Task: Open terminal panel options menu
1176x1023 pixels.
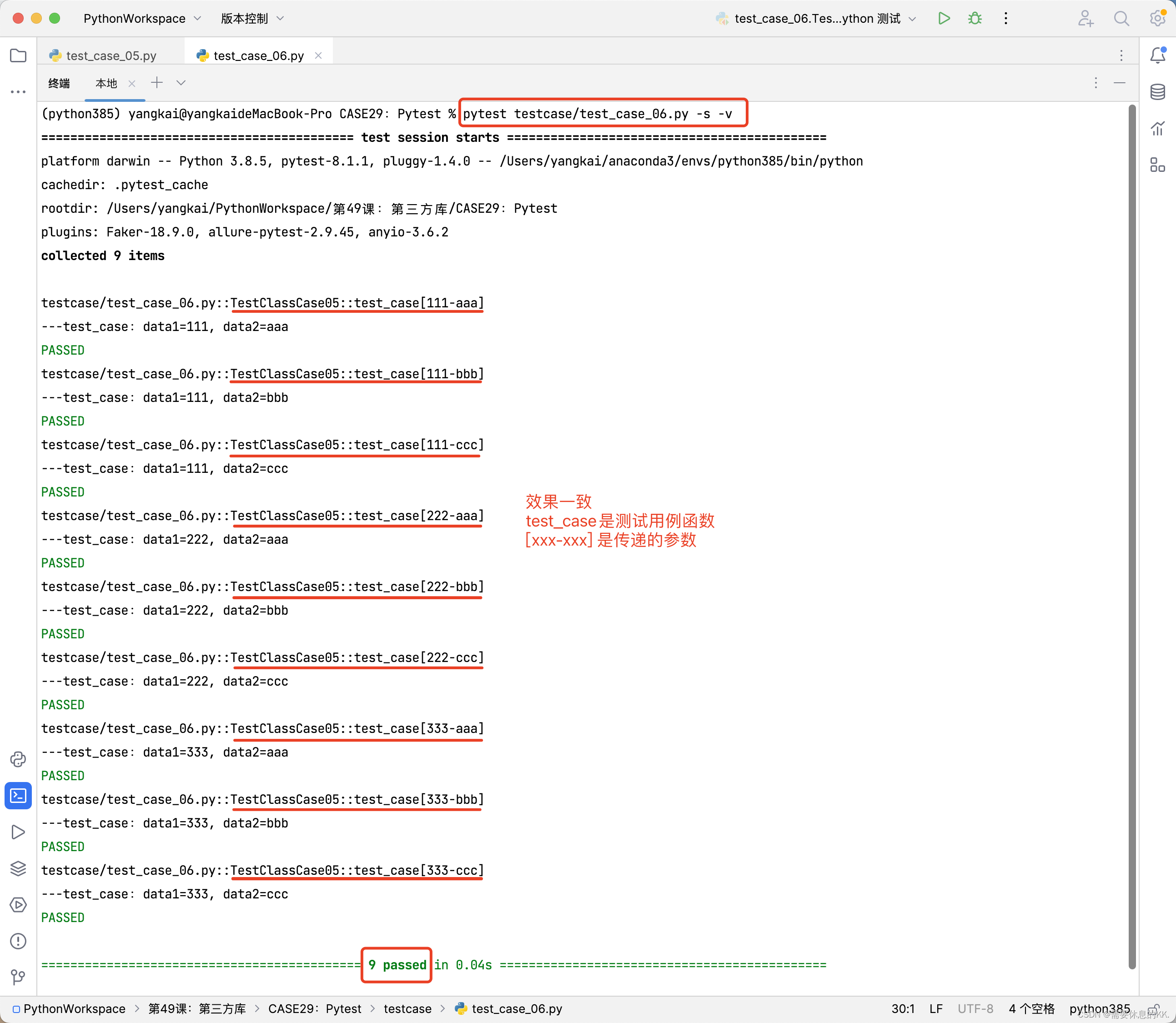Action: [x=1096, y=83]
